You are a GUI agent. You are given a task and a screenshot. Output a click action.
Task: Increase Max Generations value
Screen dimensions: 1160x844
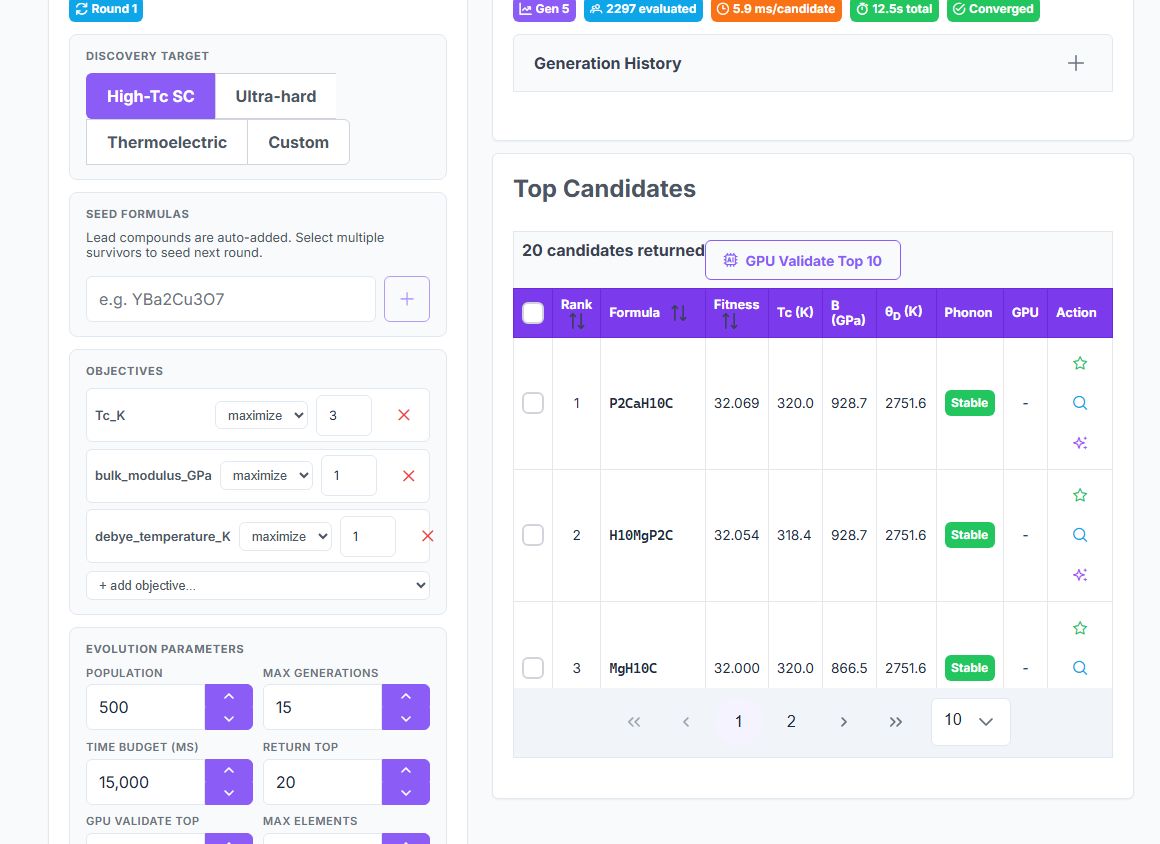[x=405, y=696]
